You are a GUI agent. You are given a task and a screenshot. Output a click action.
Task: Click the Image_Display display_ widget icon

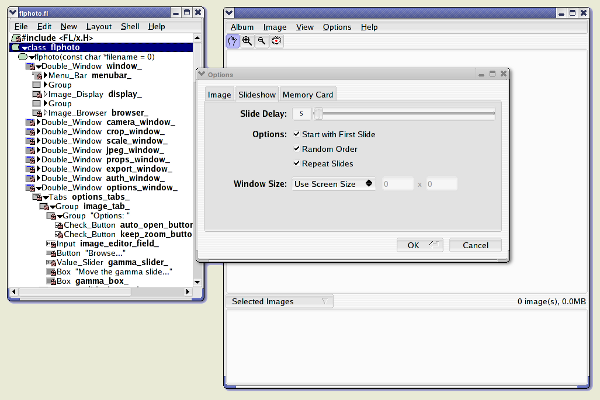[37, 94]
